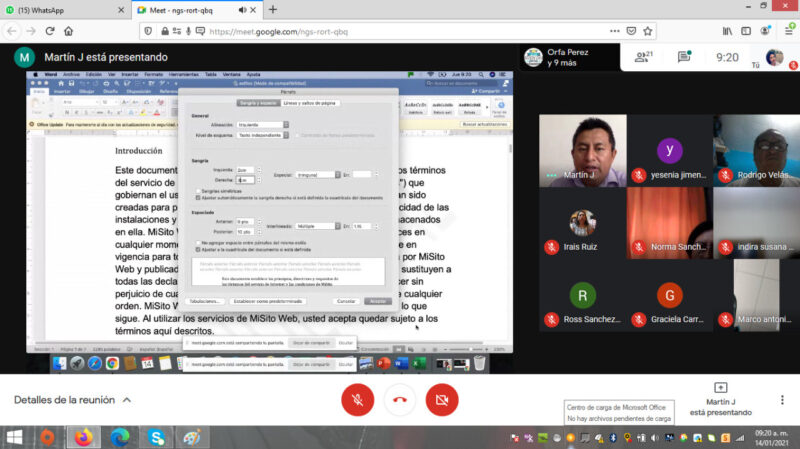Click Martín J video tile
This screenshot has height=449, width=800.
click(583, 151)
